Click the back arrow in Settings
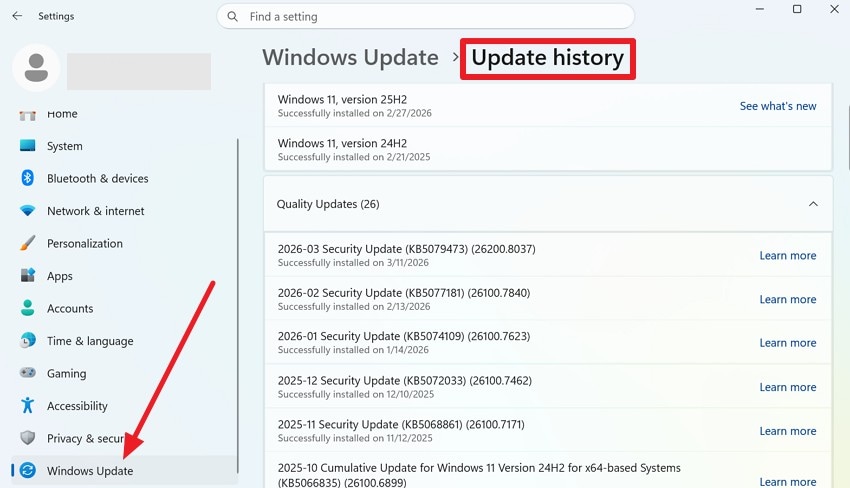 tap(17, 16)
